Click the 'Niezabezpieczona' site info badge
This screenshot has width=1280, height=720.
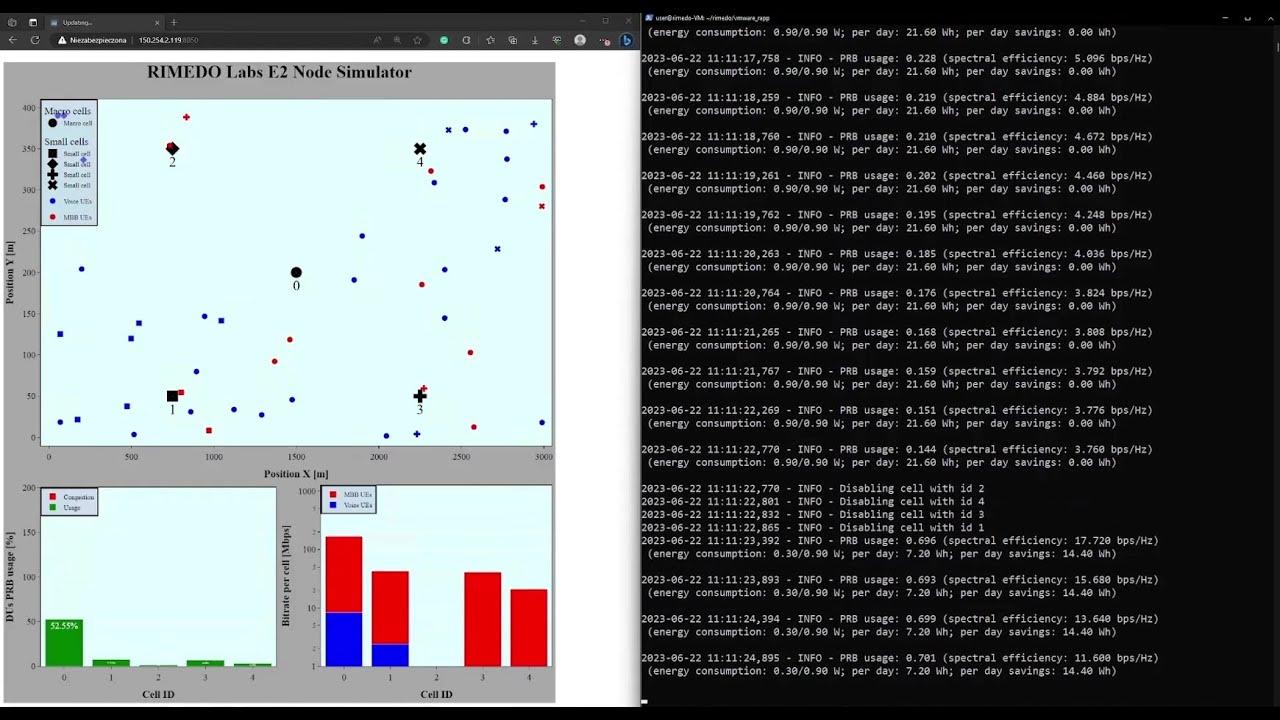coord(92,40)
